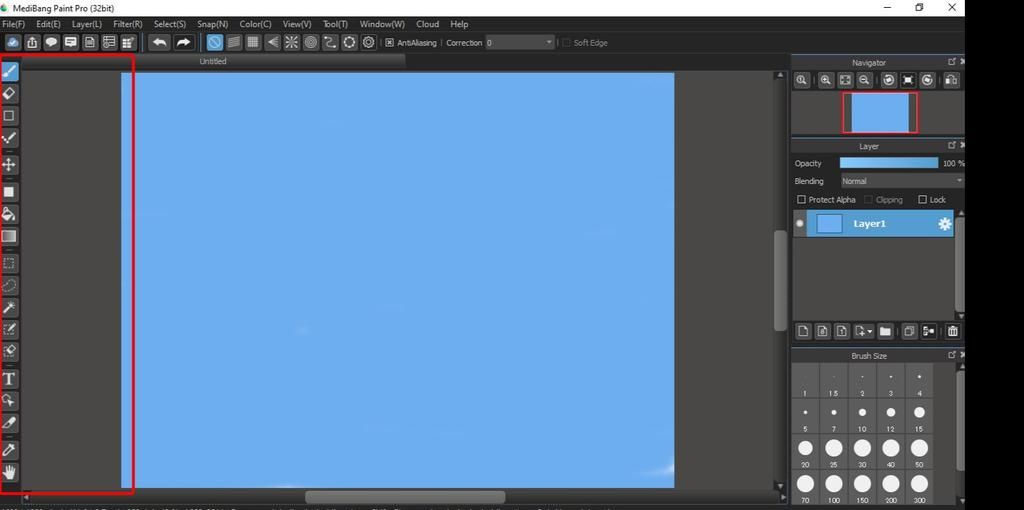This screenshot has height=510, width=1024.
Task: Undock the Layer panel
Action: coord(952,146)
